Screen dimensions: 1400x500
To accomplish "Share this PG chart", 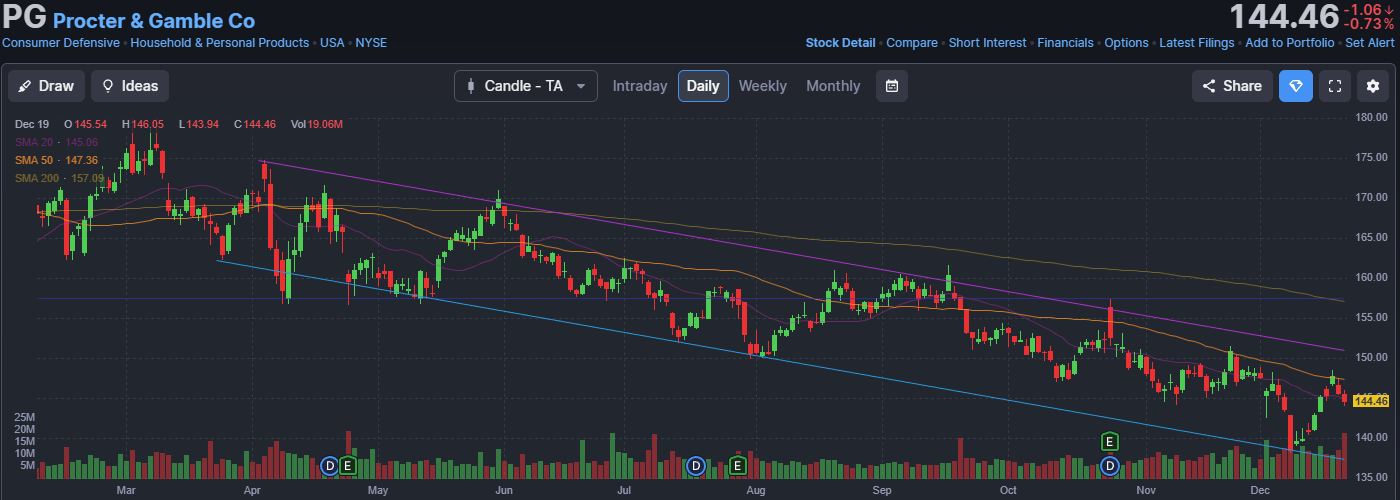I will coord(1232,86).
